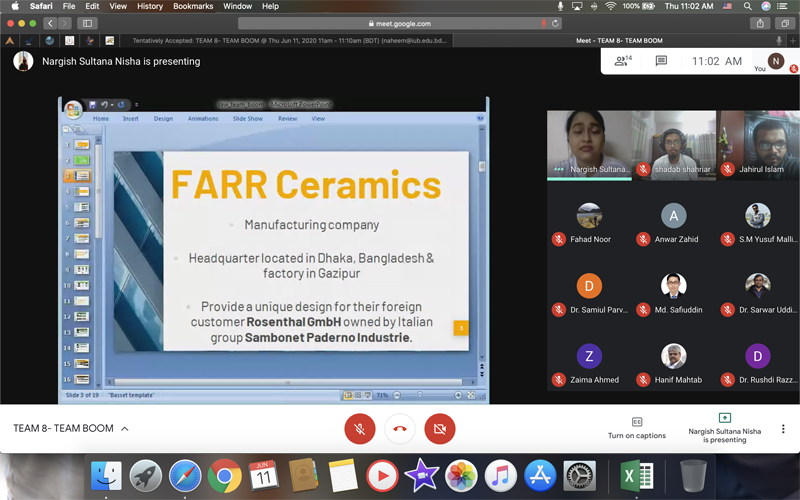Open Microsoft Excel from the Dock
The width and height of the screenshot is (800, 500).
(637, 476)
